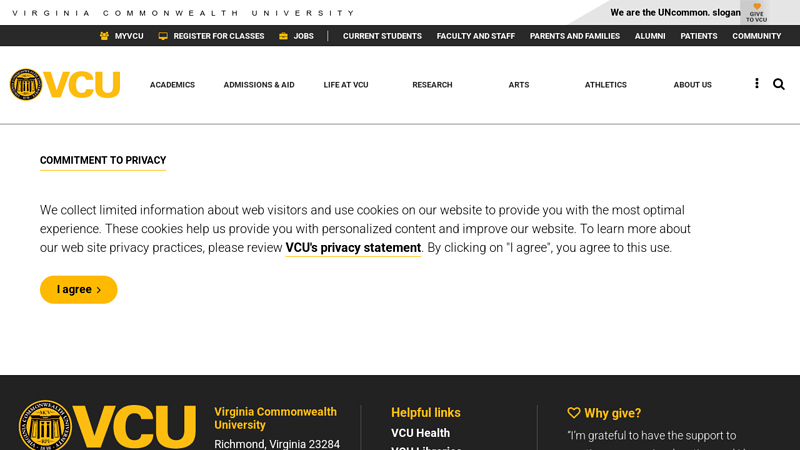Click Virginia Commonwealth University footer title
The width and height of the screenshot is (800, 450).
click(x=276, y=418)
